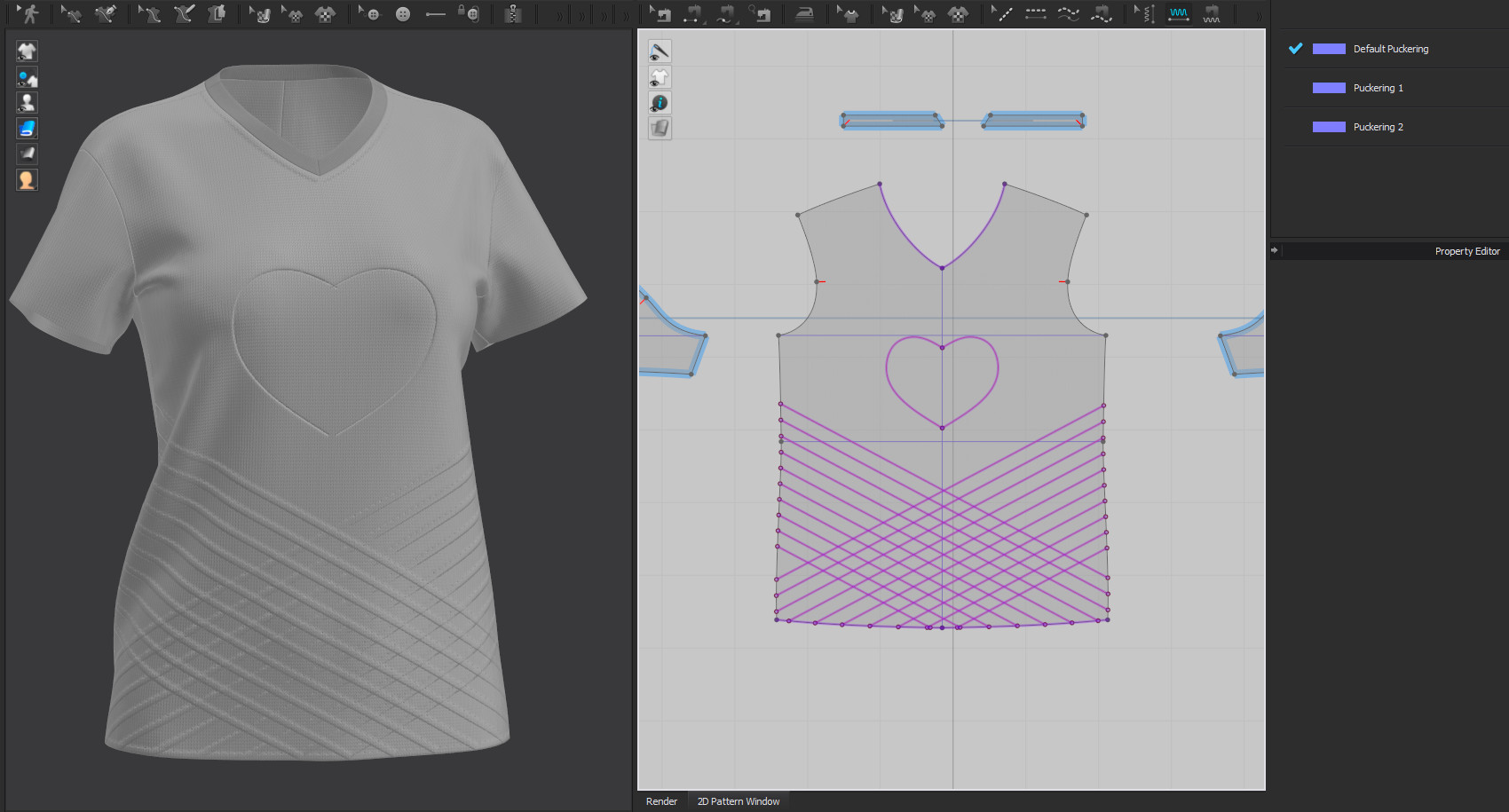Activate the Simulate walking-figure tool
Image resolution: width=1509 pixels, height=812 pixels.
point(29,13)
